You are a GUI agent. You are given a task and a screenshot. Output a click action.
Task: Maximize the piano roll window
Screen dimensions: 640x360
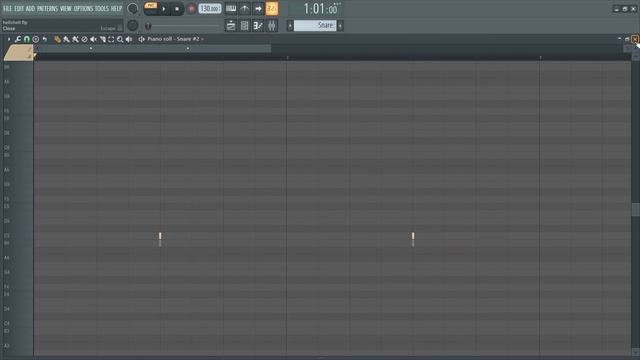627,39
